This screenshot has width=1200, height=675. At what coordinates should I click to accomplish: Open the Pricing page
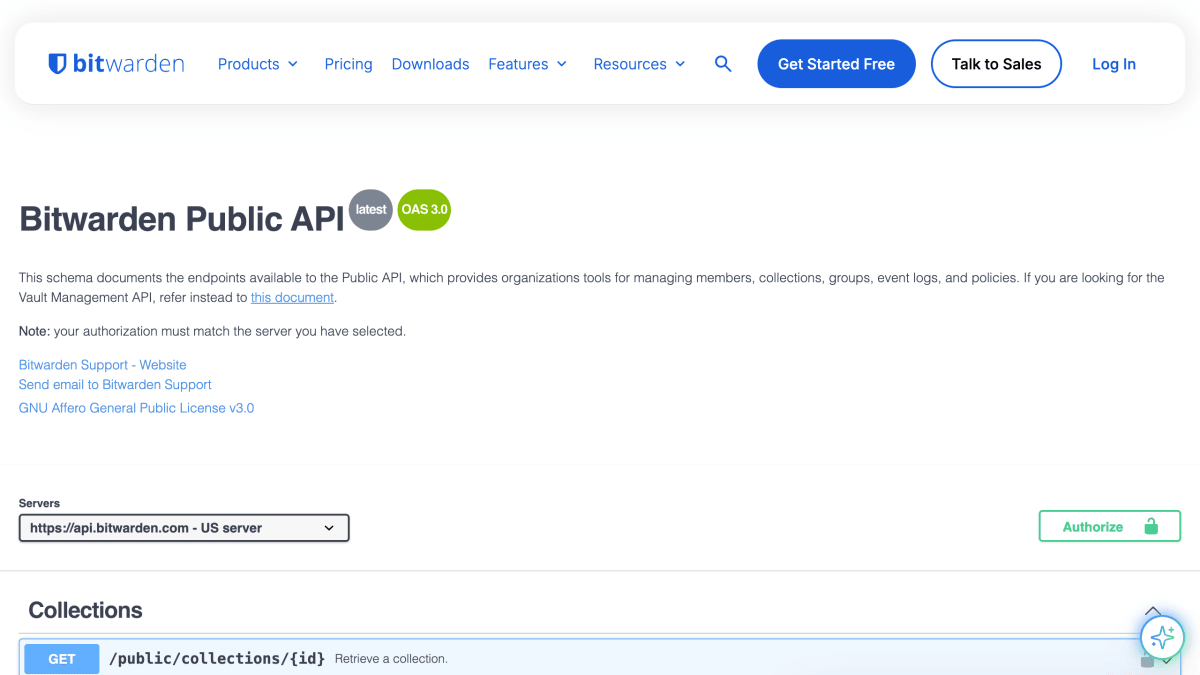(348, 64)
